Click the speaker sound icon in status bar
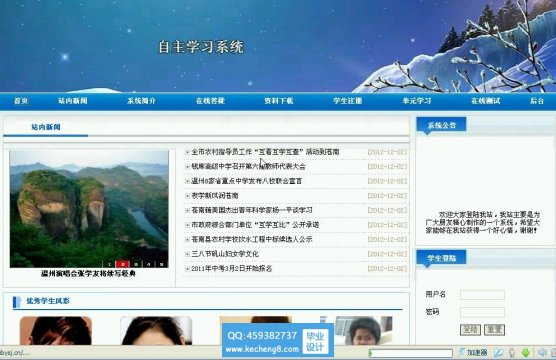 (x=542, y=353)
